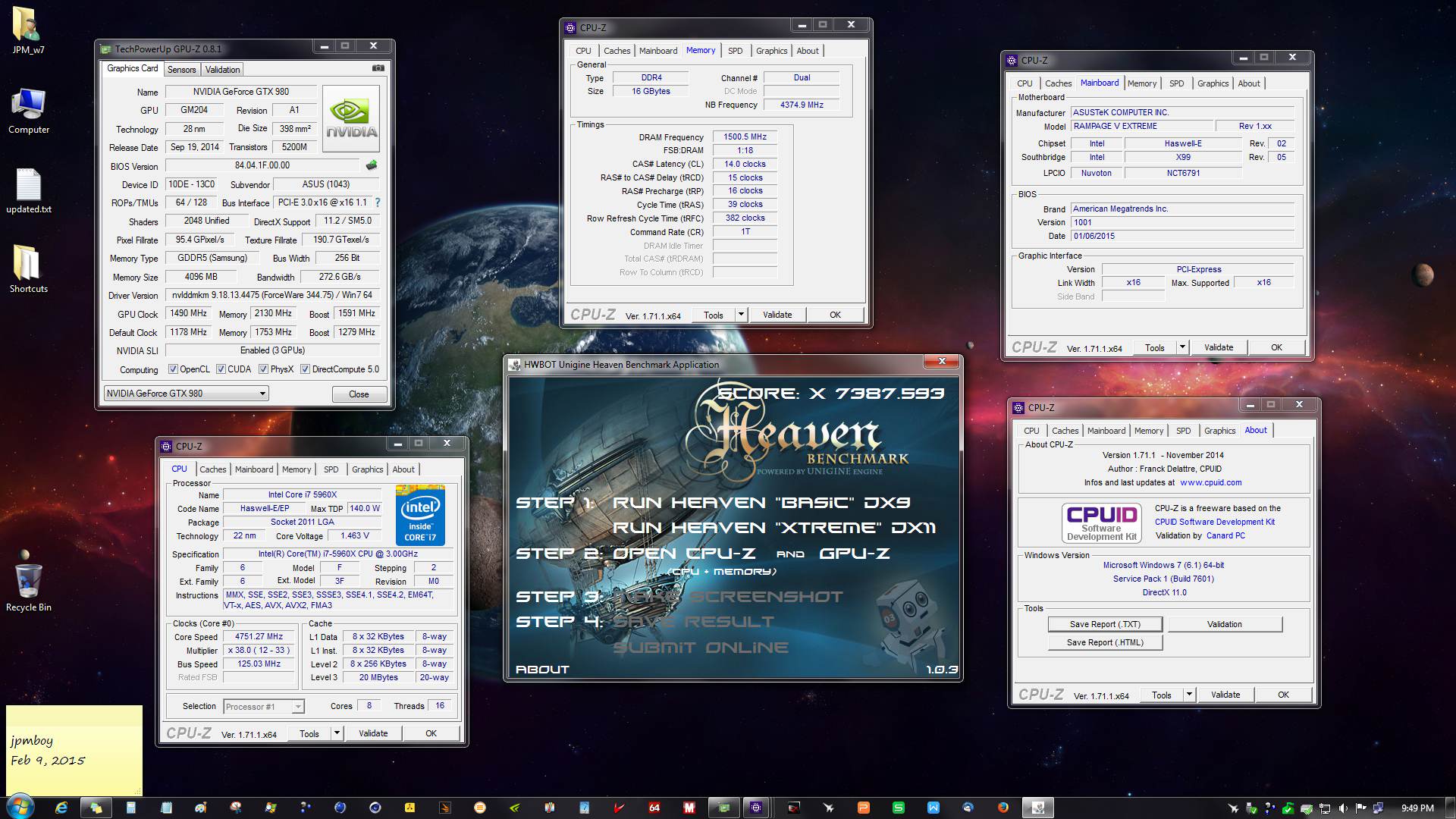Click the Validation button in CPU-Z About
The width and height of the screenshot is (1456, 819).
(x=1225, y=624)
